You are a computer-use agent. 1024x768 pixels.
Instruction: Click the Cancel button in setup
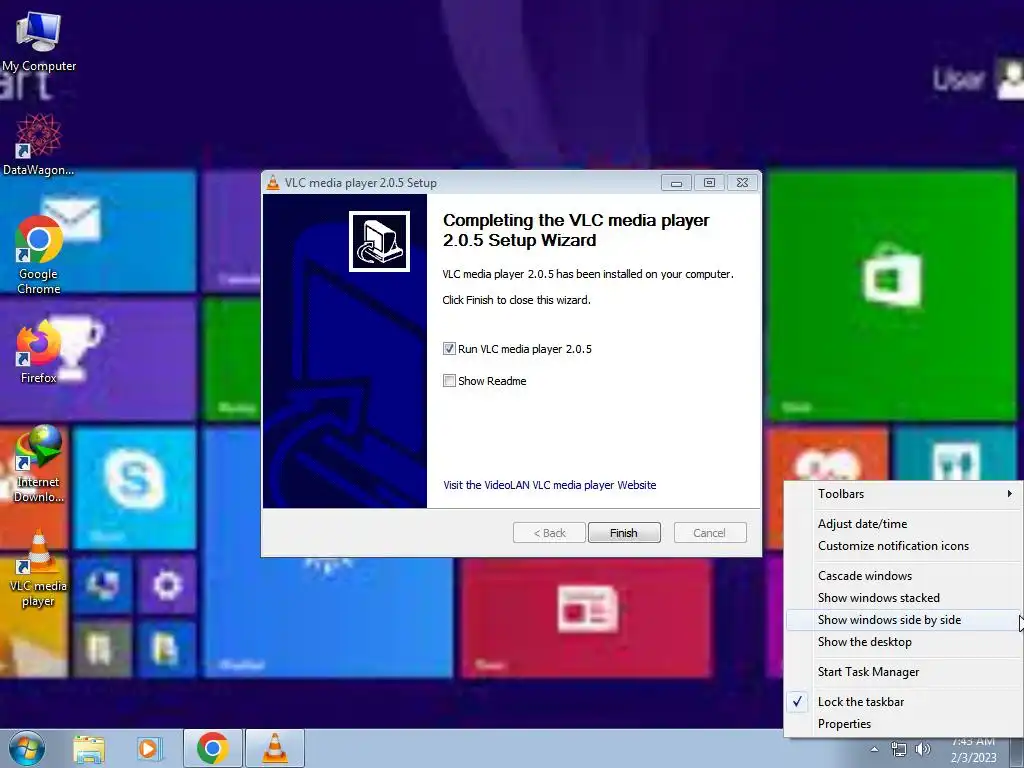coord(710,533)
